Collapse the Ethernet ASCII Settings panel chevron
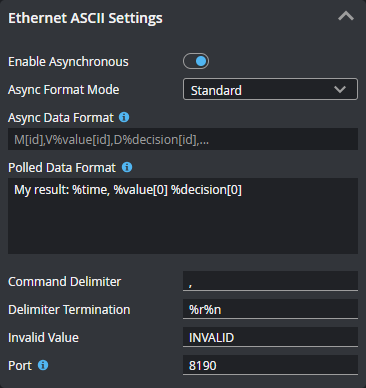Screen dimensions: 366x388 pos(346,16)
